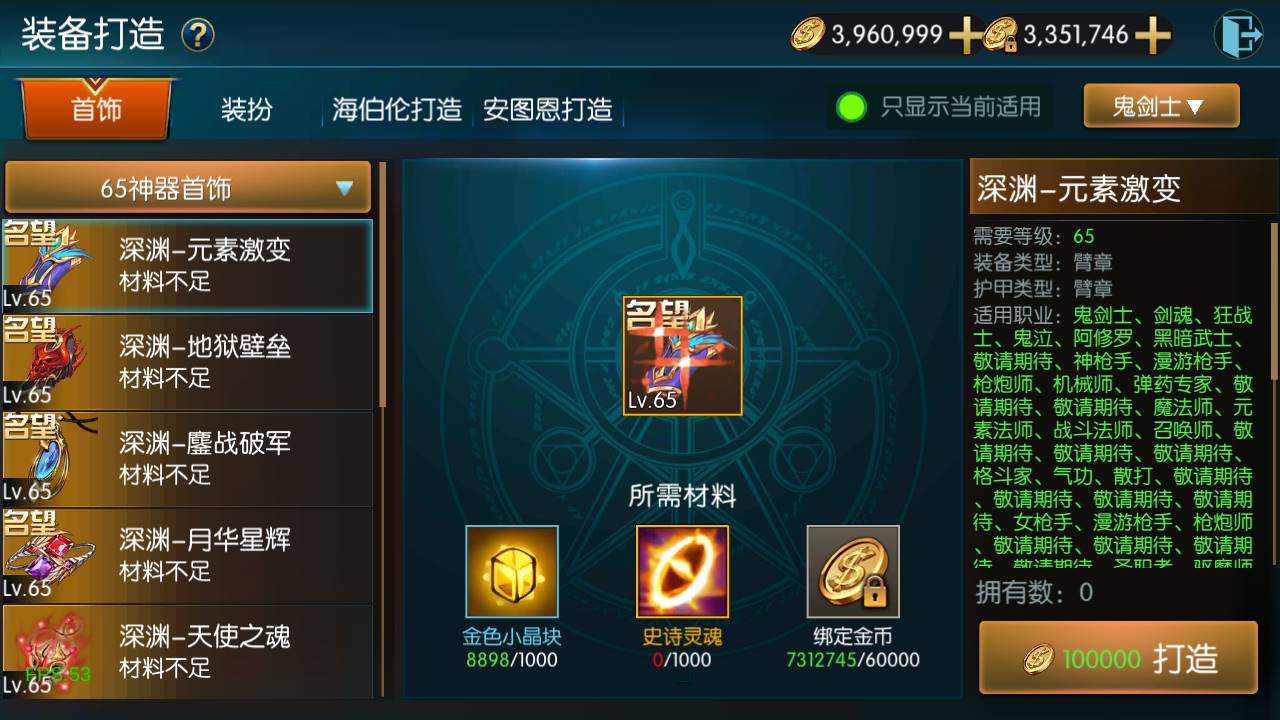The width and height of the screenshot is (1280, 720).
Task: Open the 鬼剑士 class dropdown
Action: pyautogui.click(x=1161, y=106)
